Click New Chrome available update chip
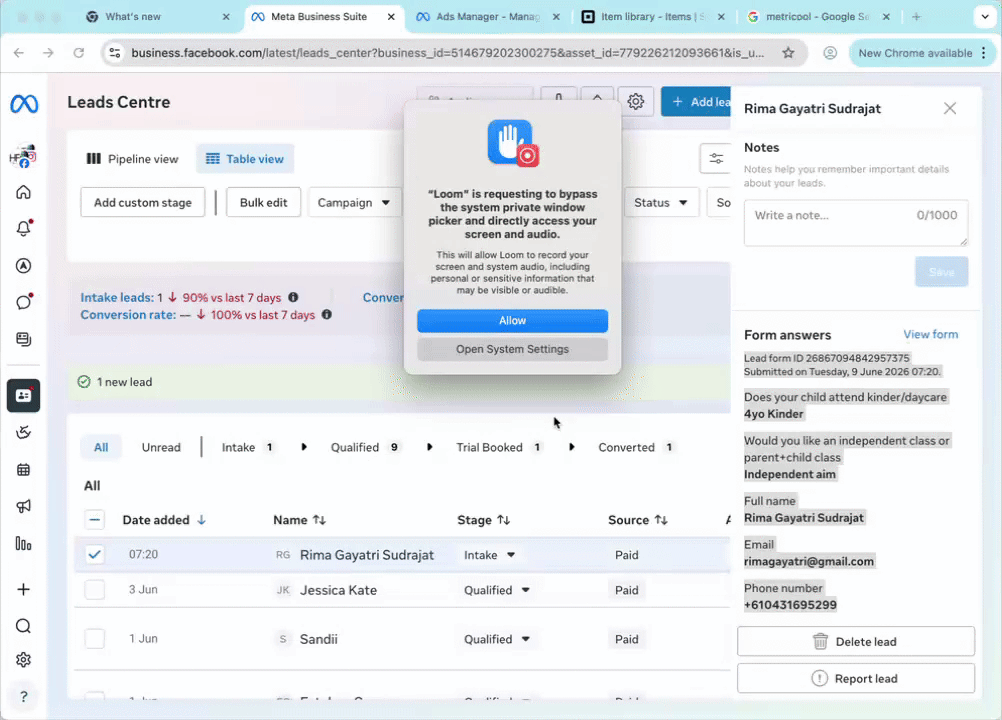The width and height of the screenshot is (1002, 720). [x=922, y=53]
